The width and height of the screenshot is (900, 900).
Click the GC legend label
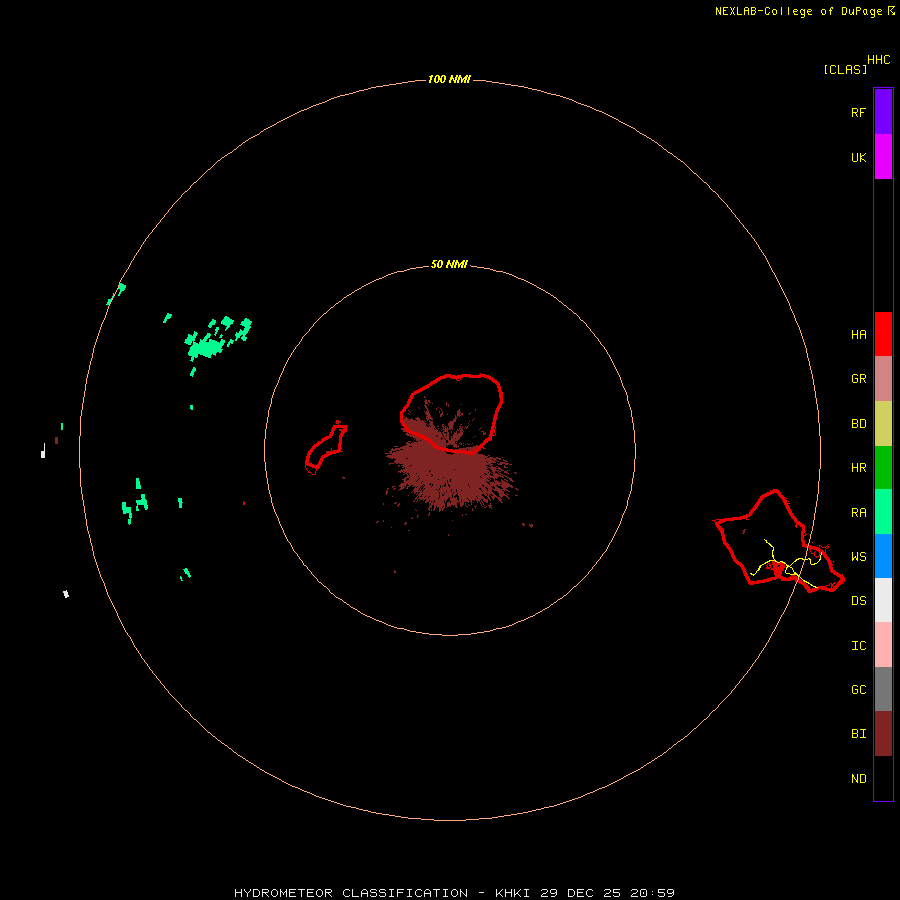858,690
